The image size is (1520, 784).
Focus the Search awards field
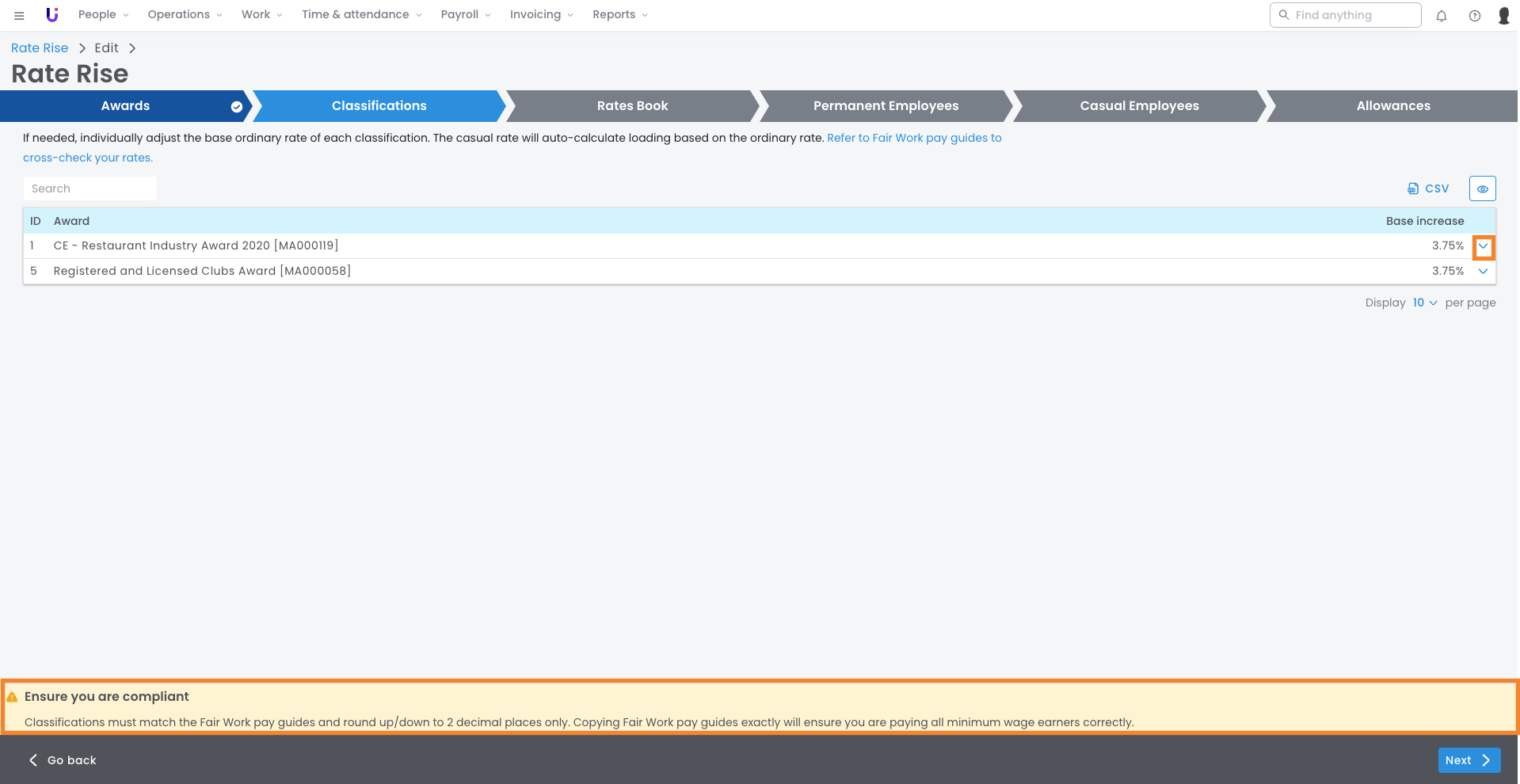tap(90, 188)
